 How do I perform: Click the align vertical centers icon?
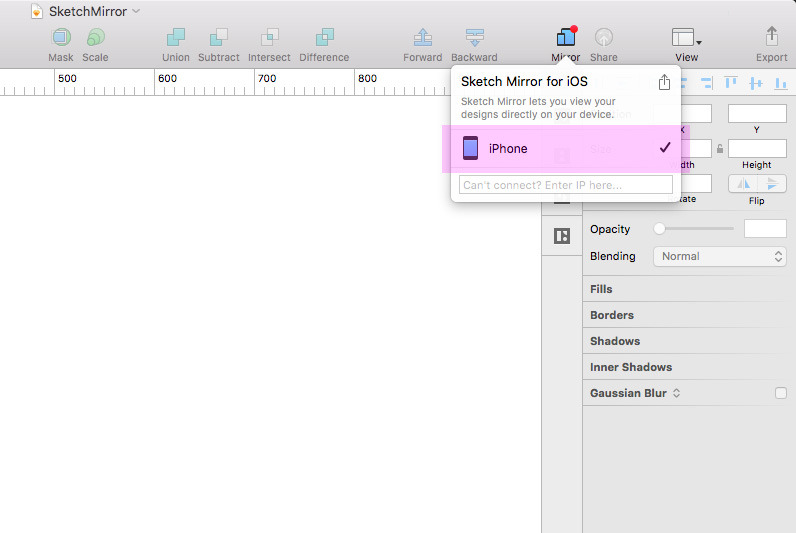756,83
